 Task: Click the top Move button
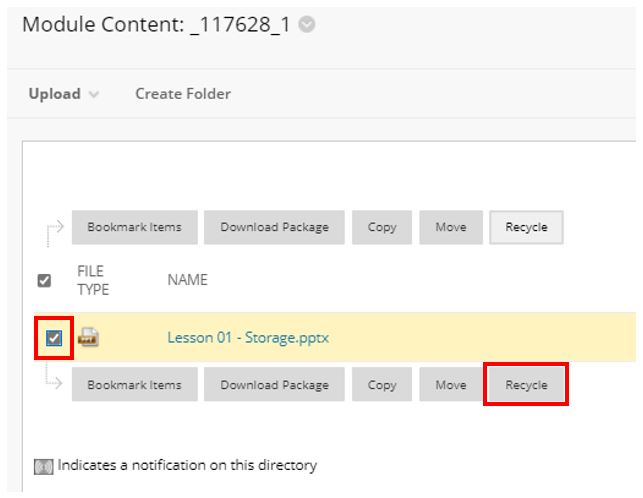(451, 227)
